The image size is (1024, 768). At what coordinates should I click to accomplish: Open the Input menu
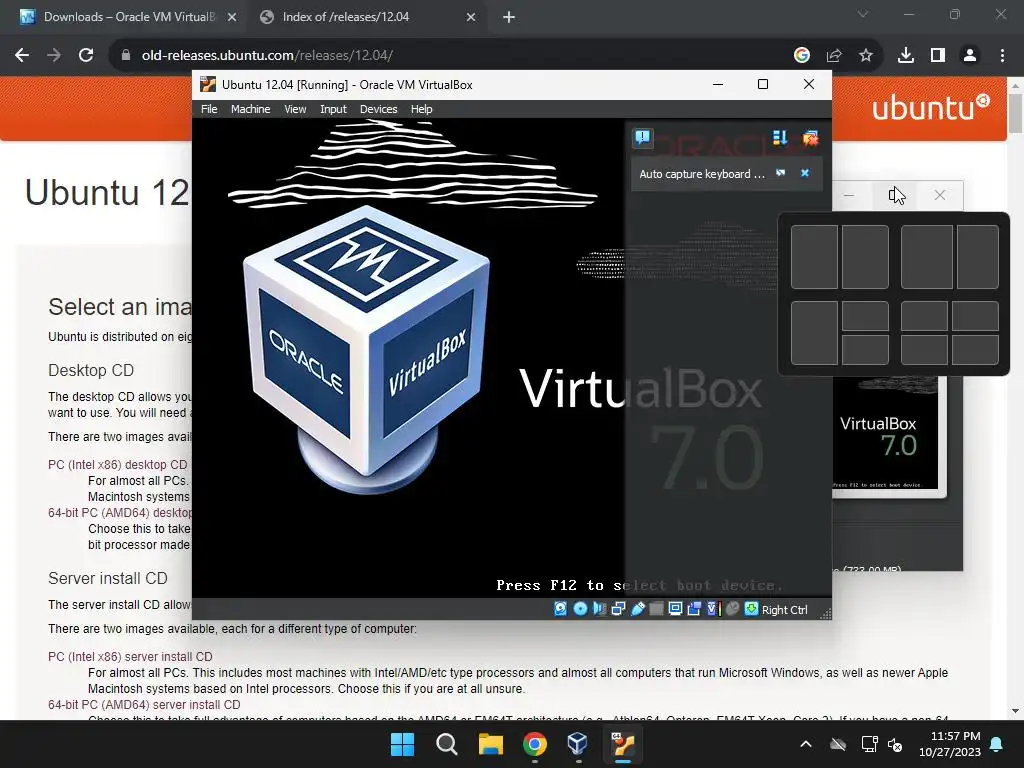[x=333, y=109]
